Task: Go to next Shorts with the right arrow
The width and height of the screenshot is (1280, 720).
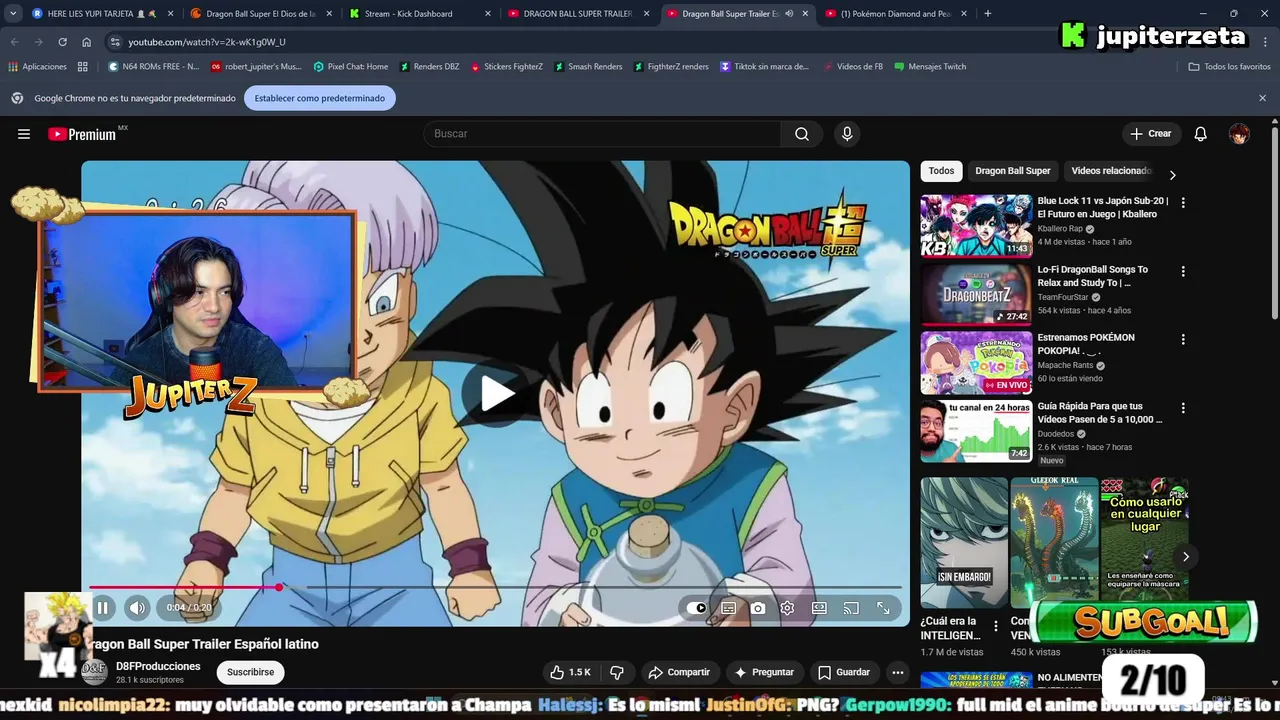Action: coord(1186,557)
